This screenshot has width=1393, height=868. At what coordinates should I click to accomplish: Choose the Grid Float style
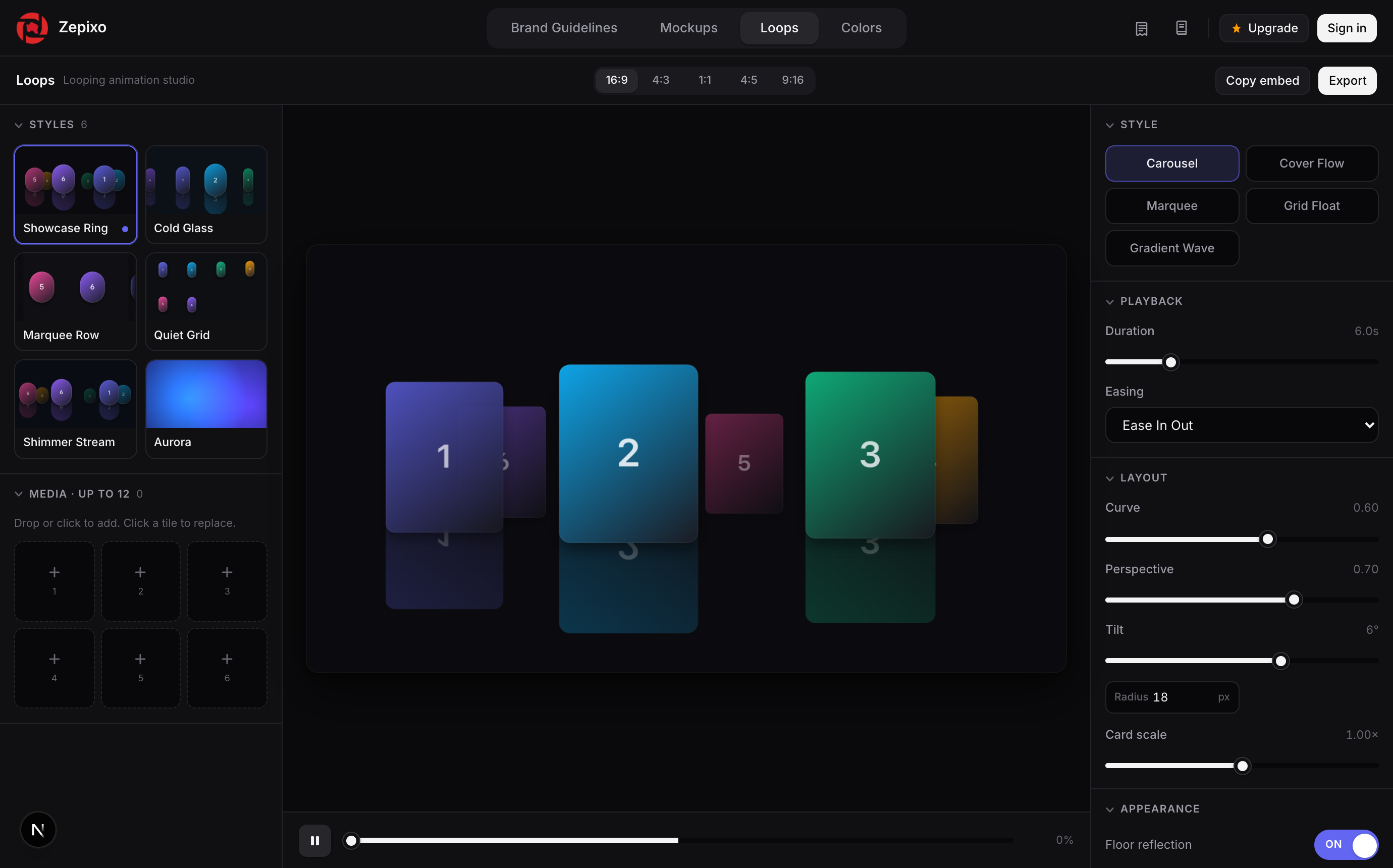click(1312, 205)
